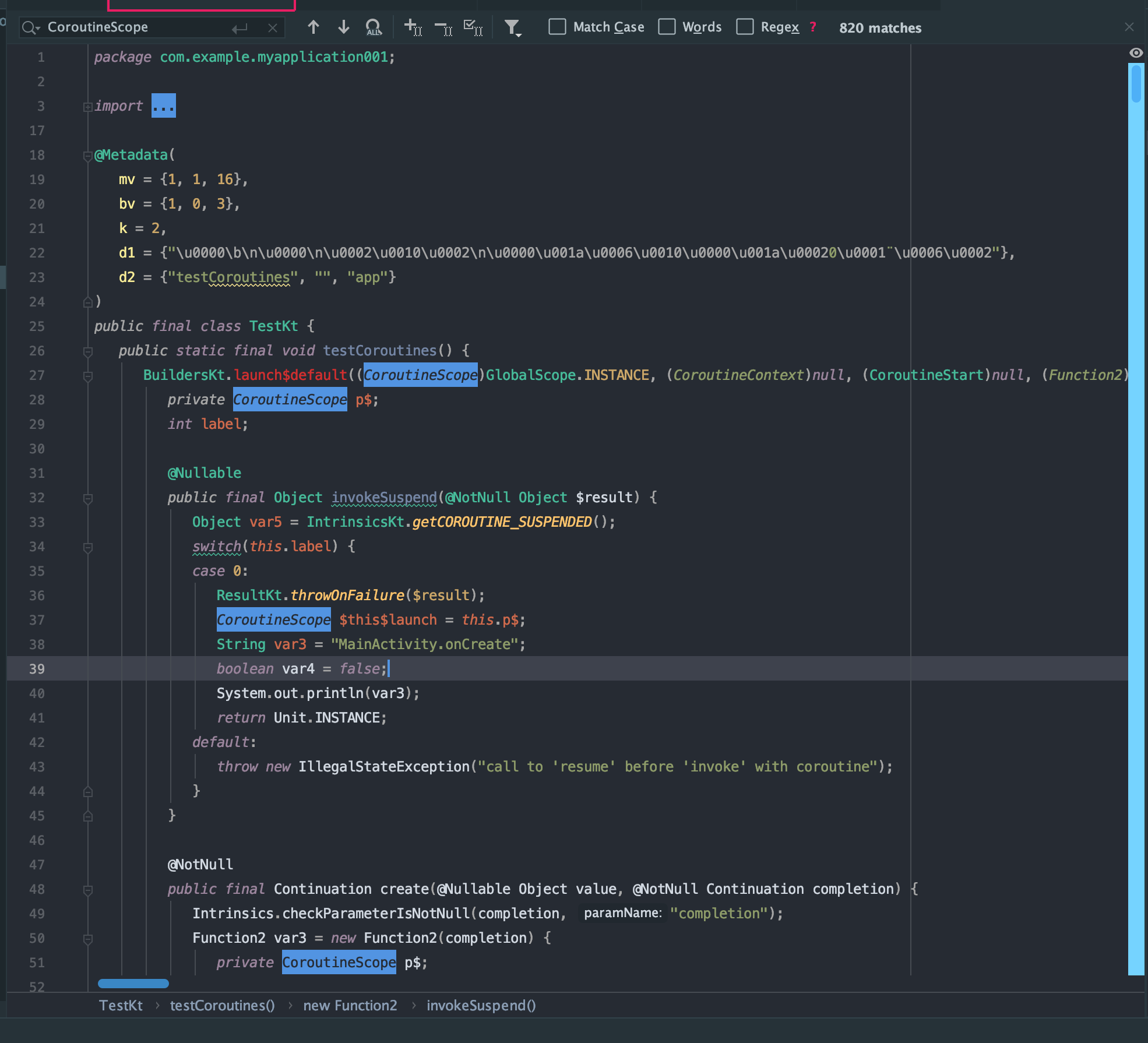
Task: Click invokeSuspend method name
Action: pos(384,498)
